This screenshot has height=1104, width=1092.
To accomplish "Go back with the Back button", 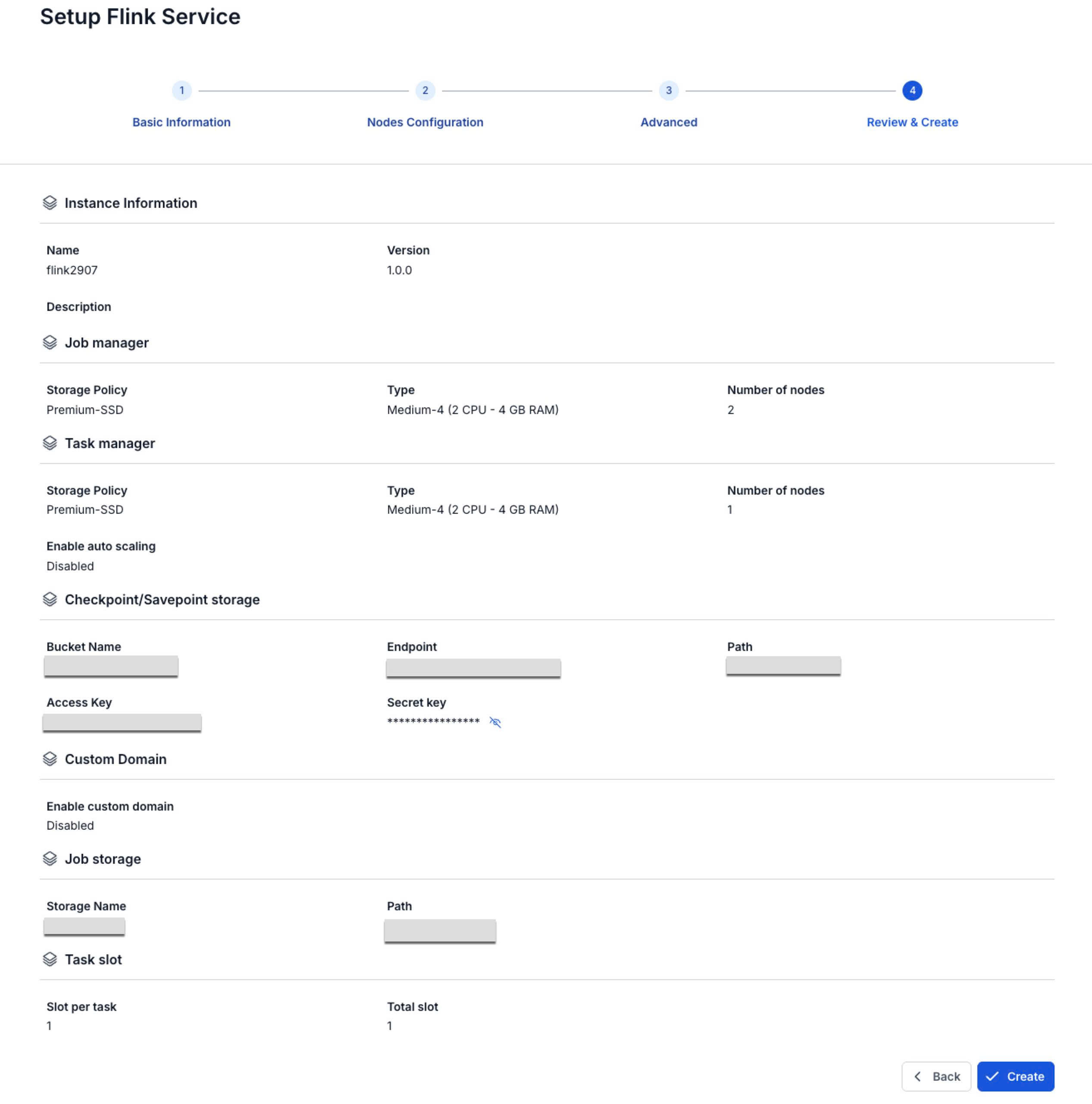I will 936,1076.
